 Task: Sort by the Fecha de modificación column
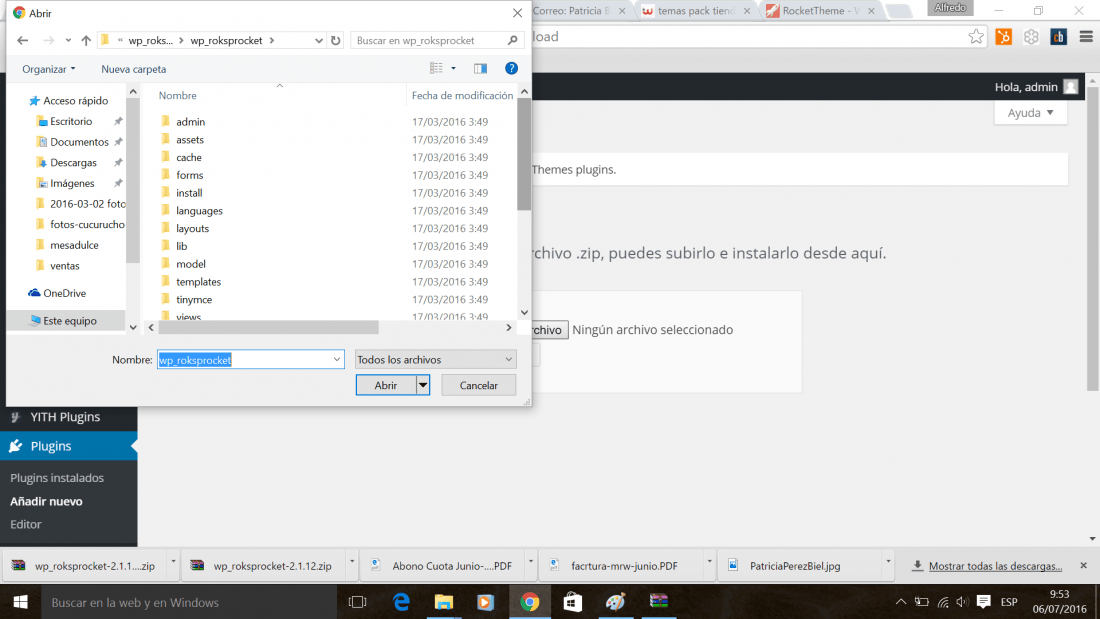click(x=462, y=95)
